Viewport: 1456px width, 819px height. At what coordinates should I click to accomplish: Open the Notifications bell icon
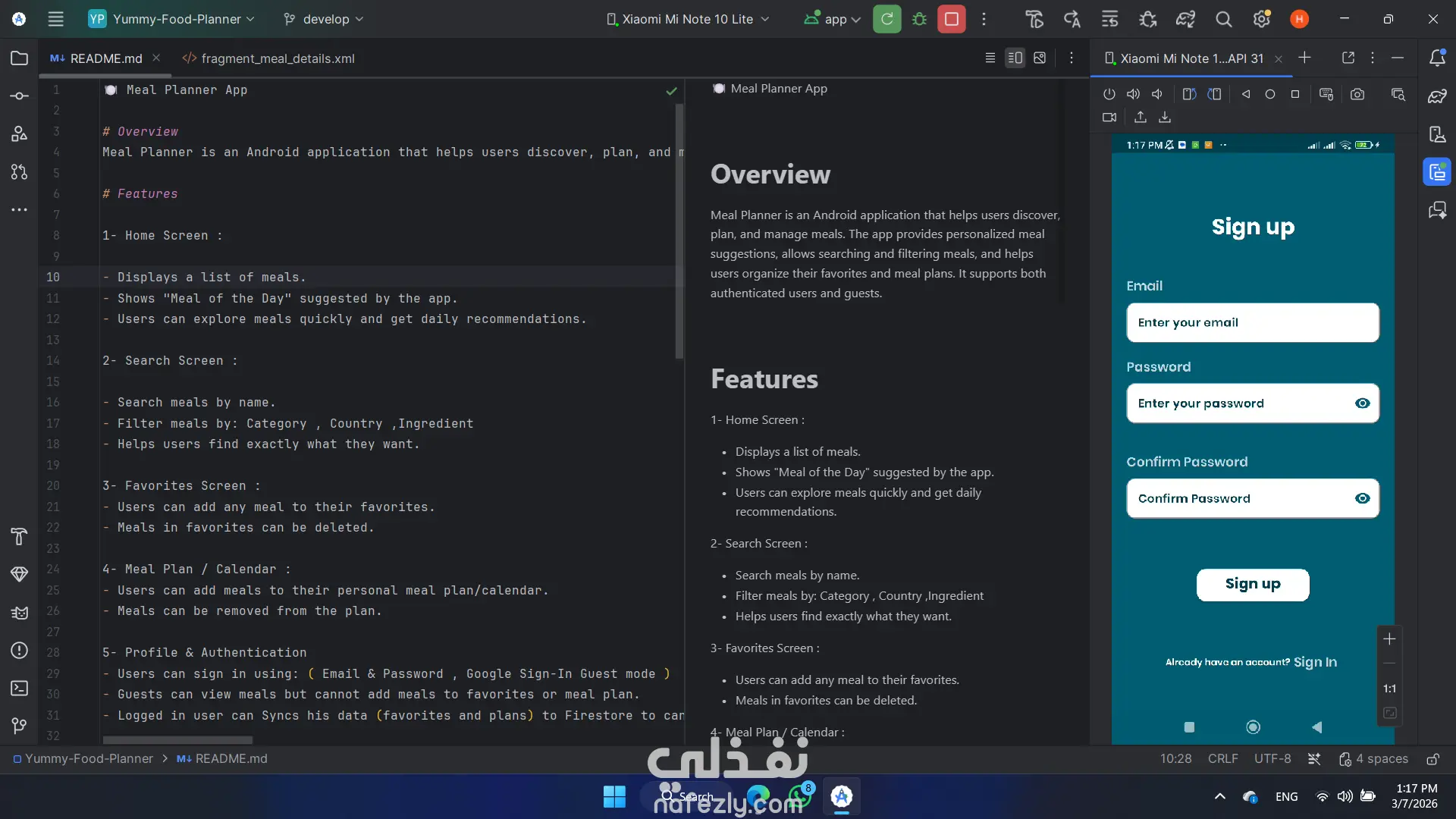click(1437, 58)
